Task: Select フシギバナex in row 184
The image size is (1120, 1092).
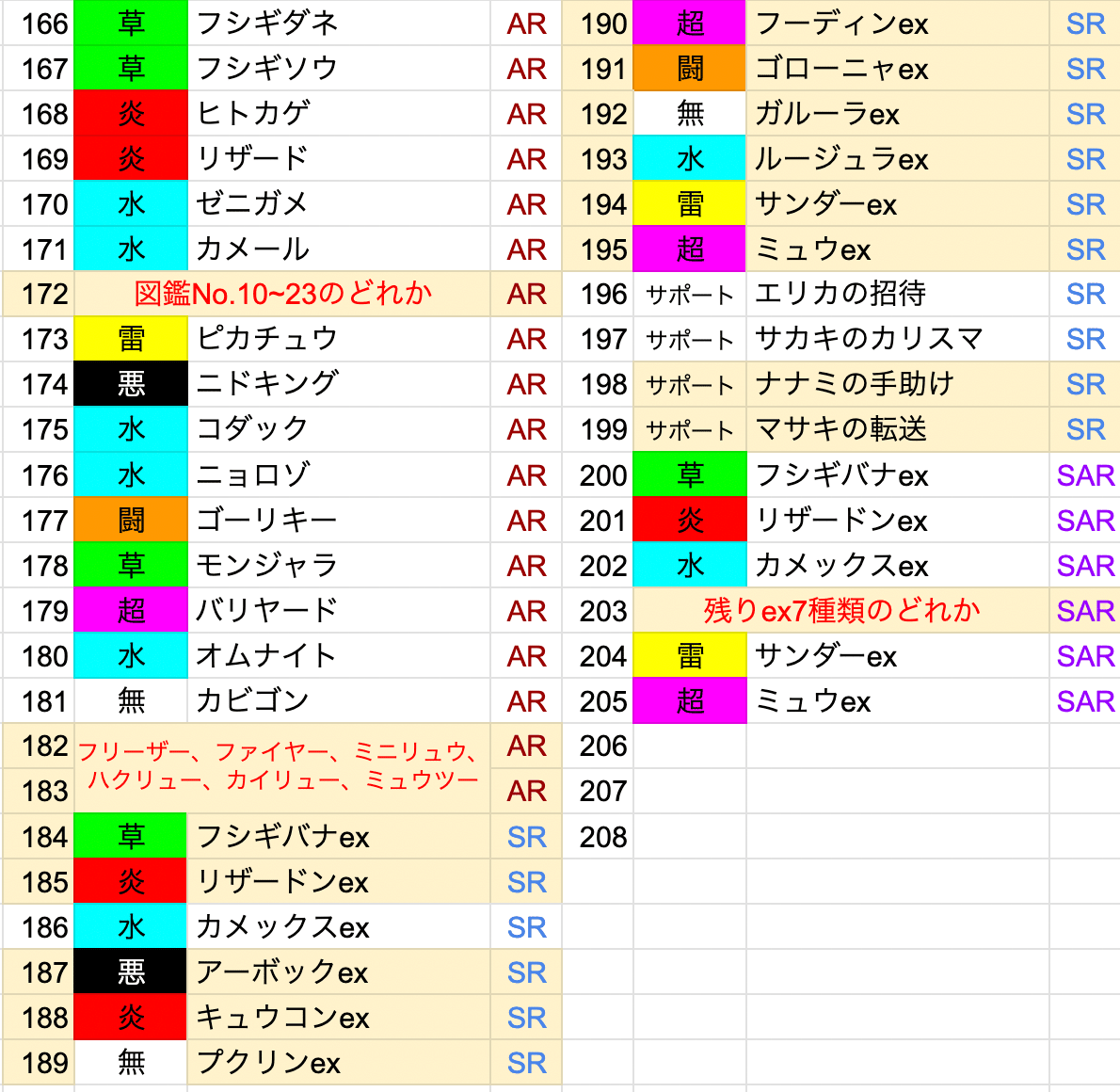Action: click(x=339, y=837)
